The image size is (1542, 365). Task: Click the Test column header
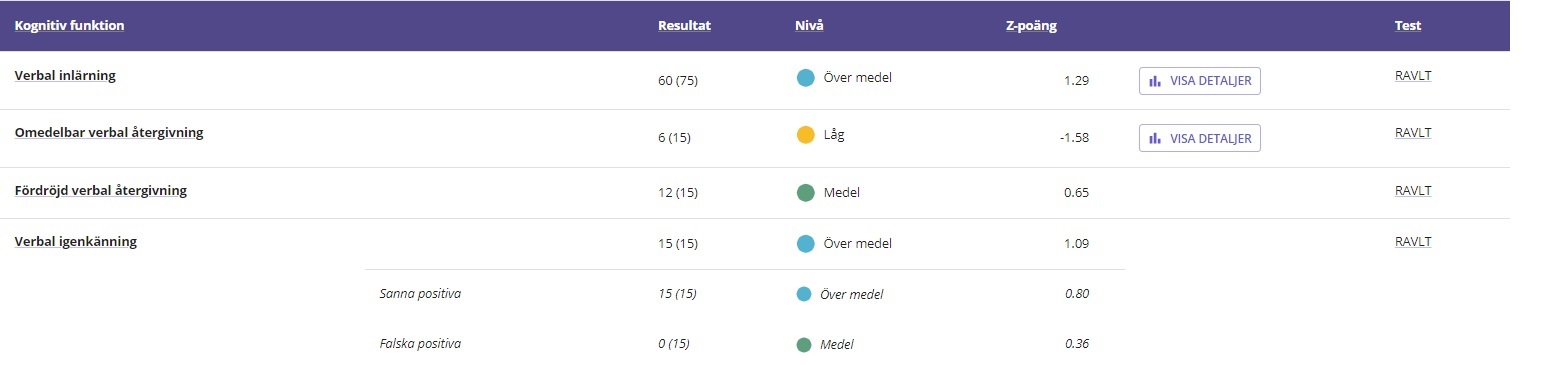[1408, 26]
